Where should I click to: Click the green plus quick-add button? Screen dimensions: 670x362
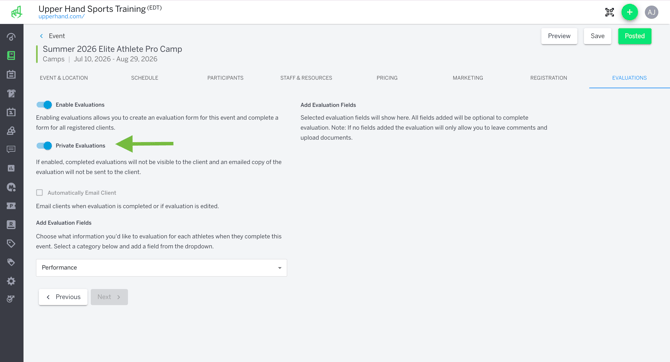point(629,12)
